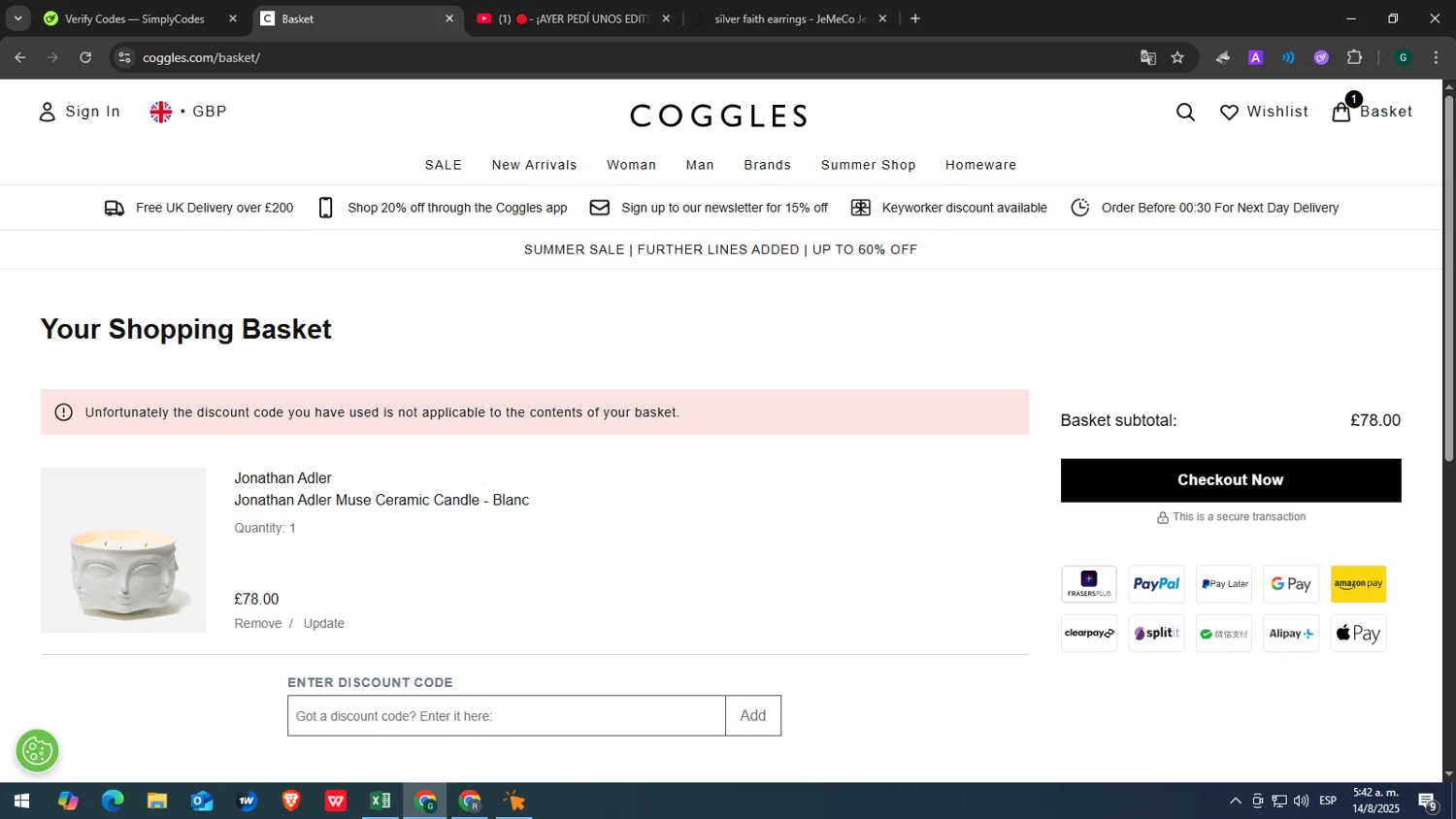The width and height of the screenshot is (1456, 819).
Task: Open cookie preferences green icon
Action: tap(37, 751)
